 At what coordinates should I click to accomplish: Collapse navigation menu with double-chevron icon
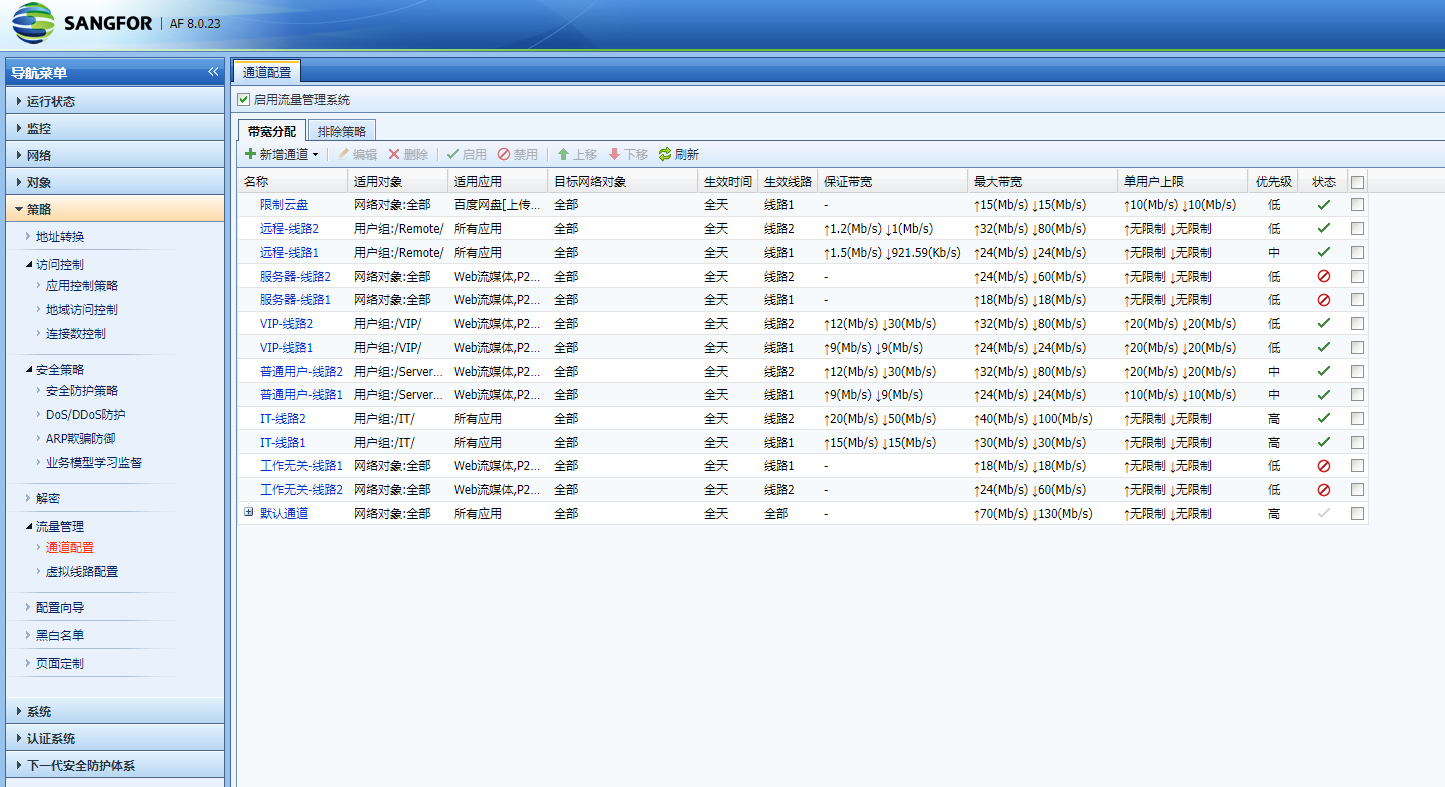[x=213, y=72]
